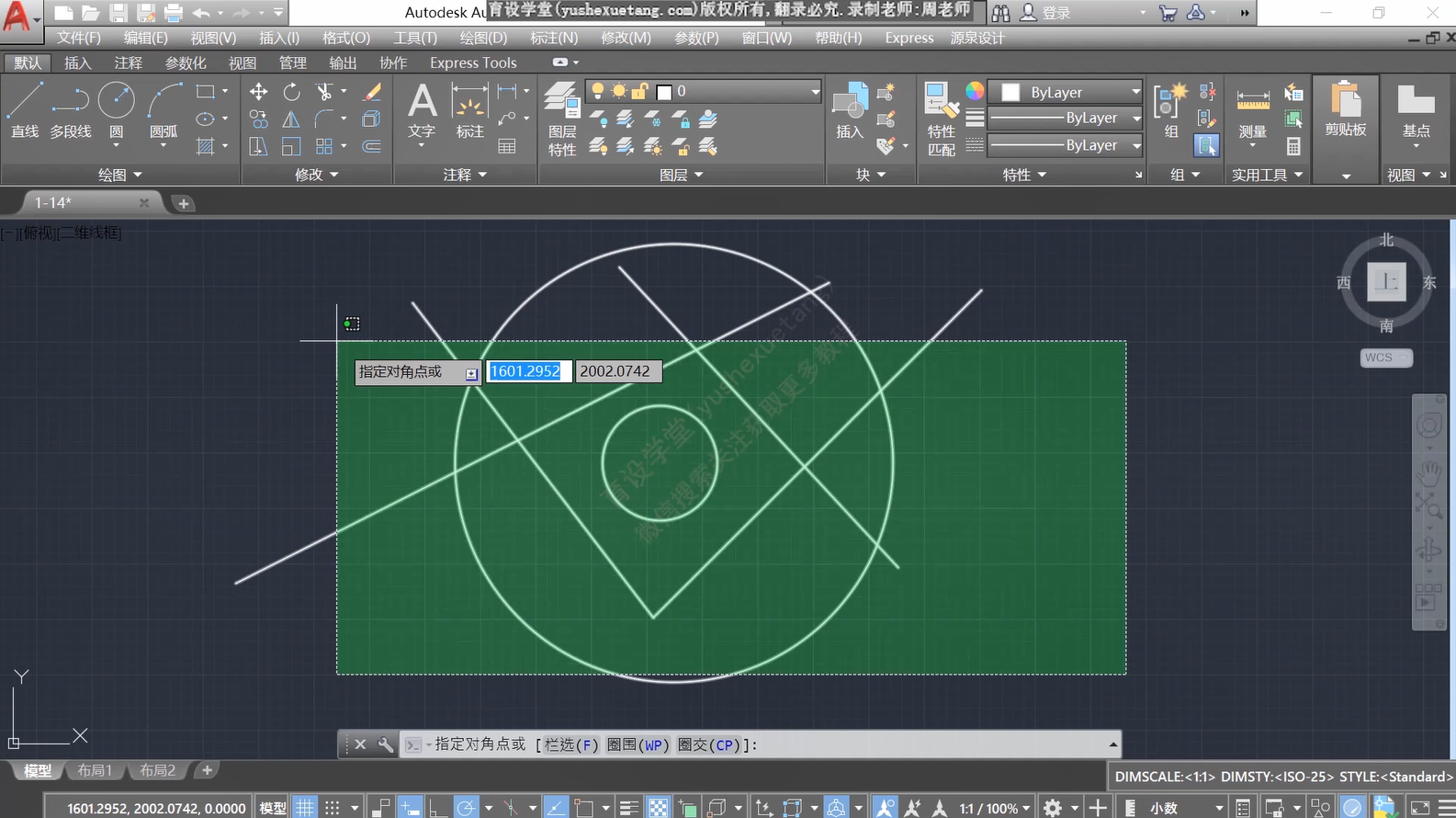Click the Ellipse draw tool icon
The height and width of the screenshot is (818, 1456).
point(206,119)
